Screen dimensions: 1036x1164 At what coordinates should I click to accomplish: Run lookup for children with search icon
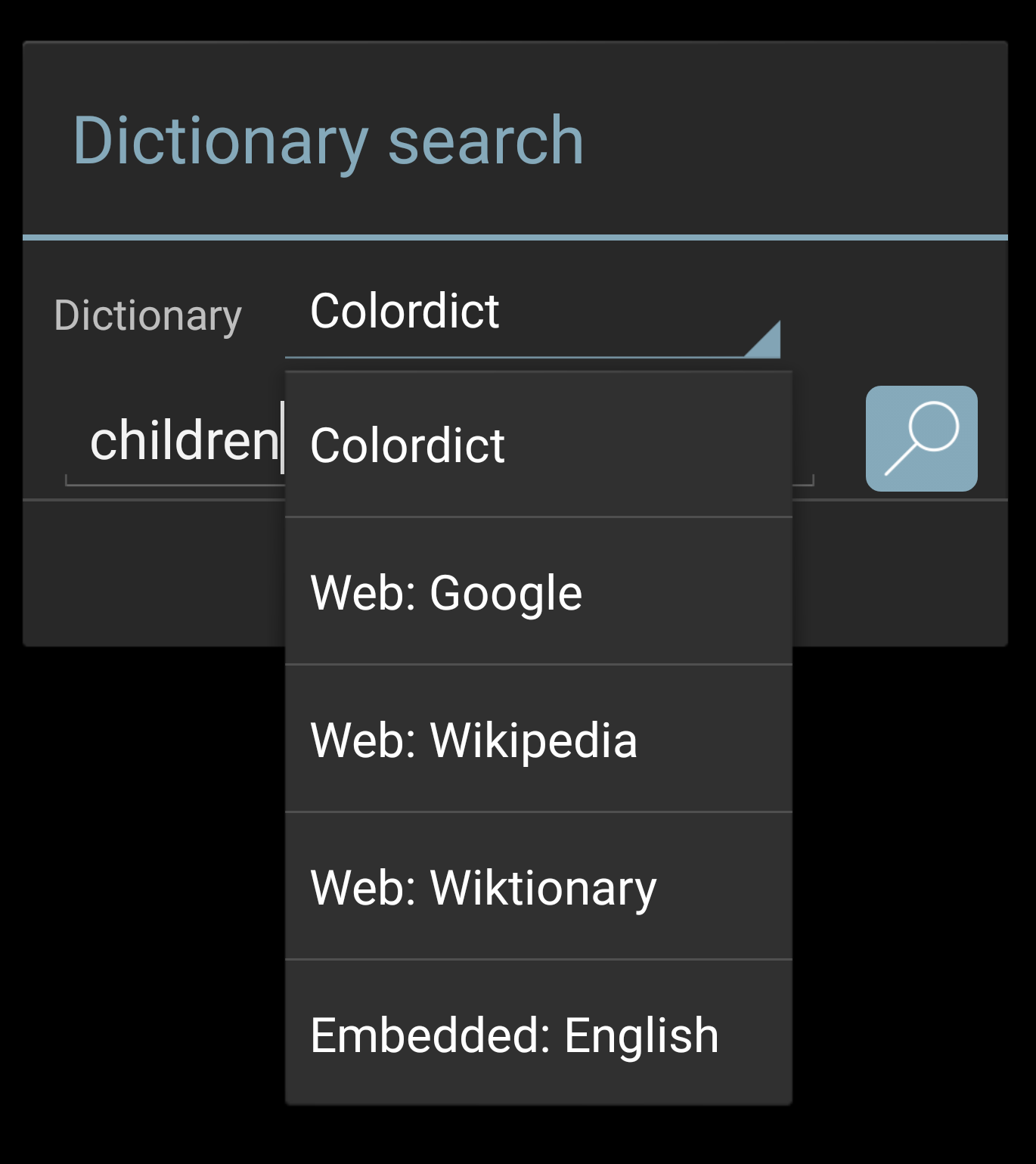pyautogui.click(x=921, y=439)
